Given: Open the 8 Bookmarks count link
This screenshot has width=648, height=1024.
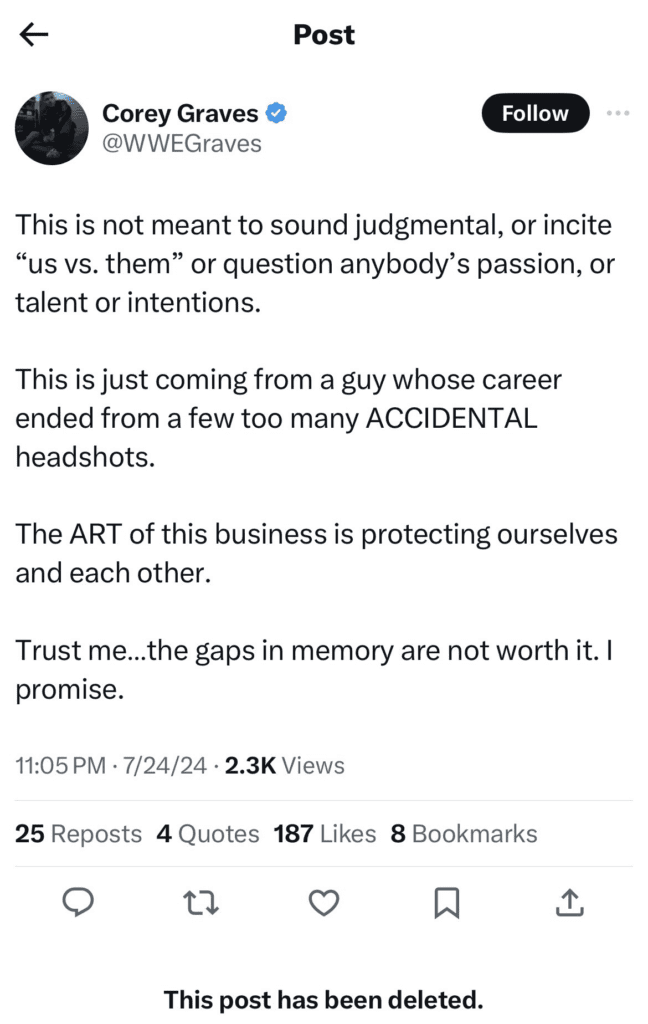Looking at the screenshot, I should pos(464,833).
